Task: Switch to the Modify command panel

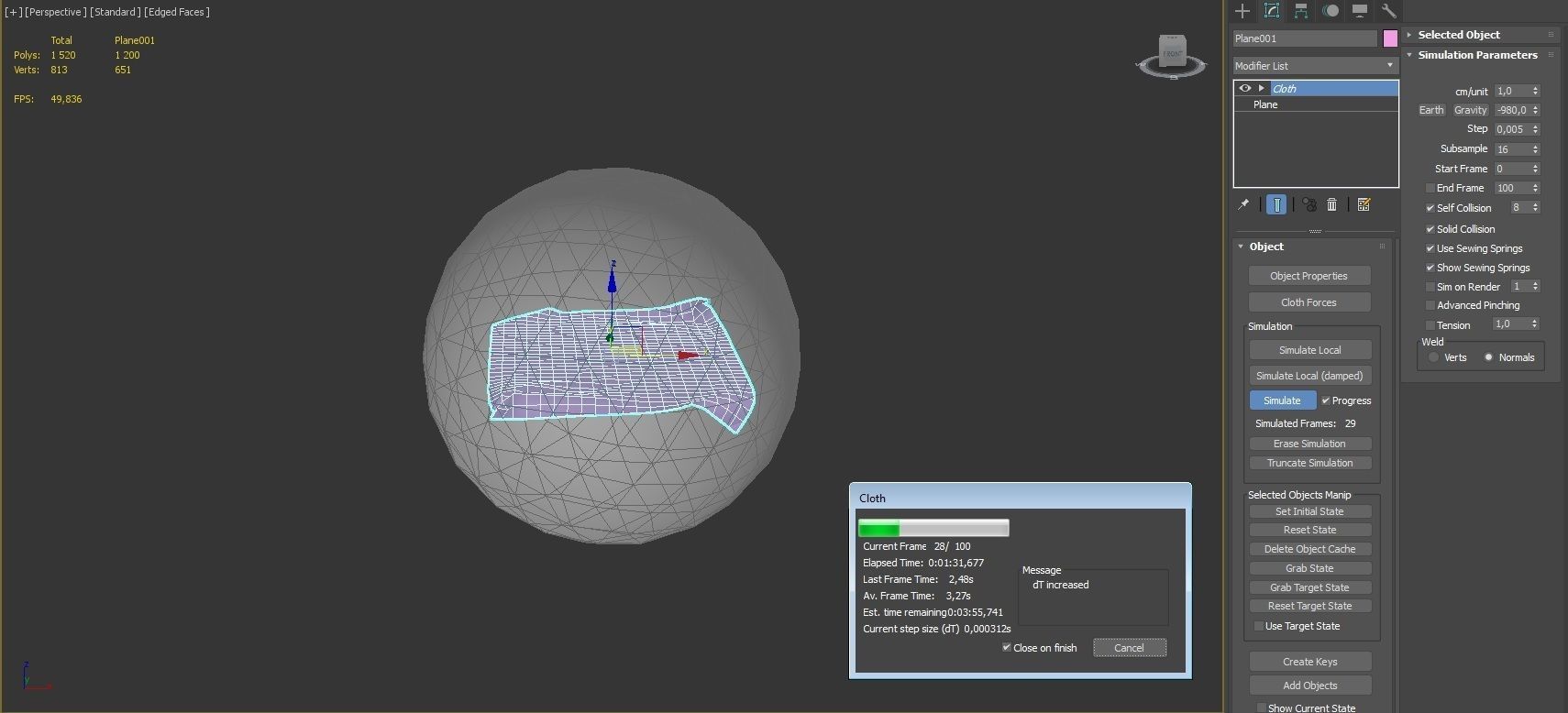Action: (x=1272, y=11)
